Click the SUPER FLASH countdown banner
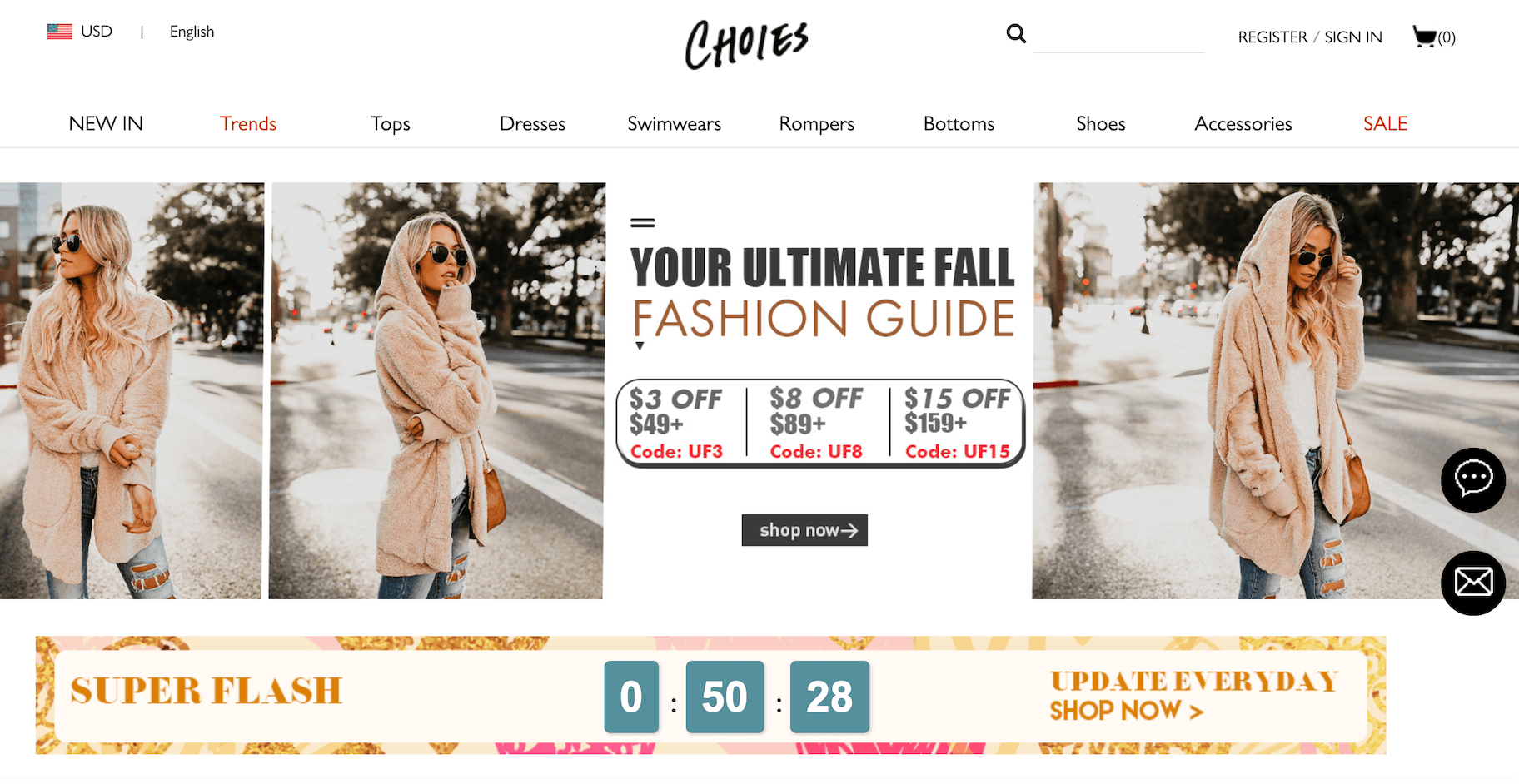Viewport: 1519px width, 784px height. click(x=710, y=695)
